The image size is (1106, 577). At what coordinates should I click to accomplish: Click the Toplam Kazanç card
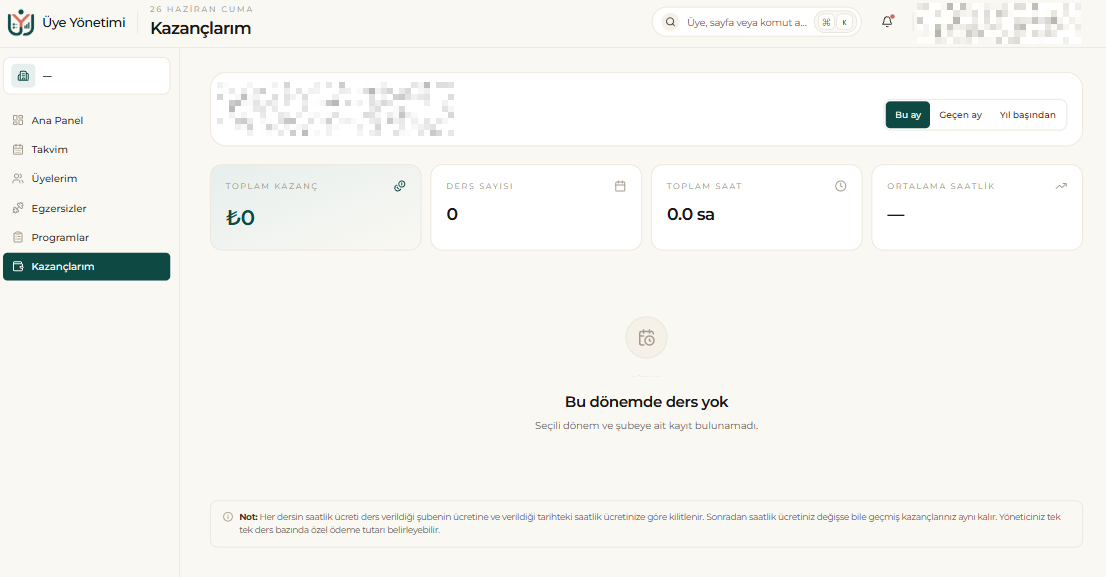316,207
